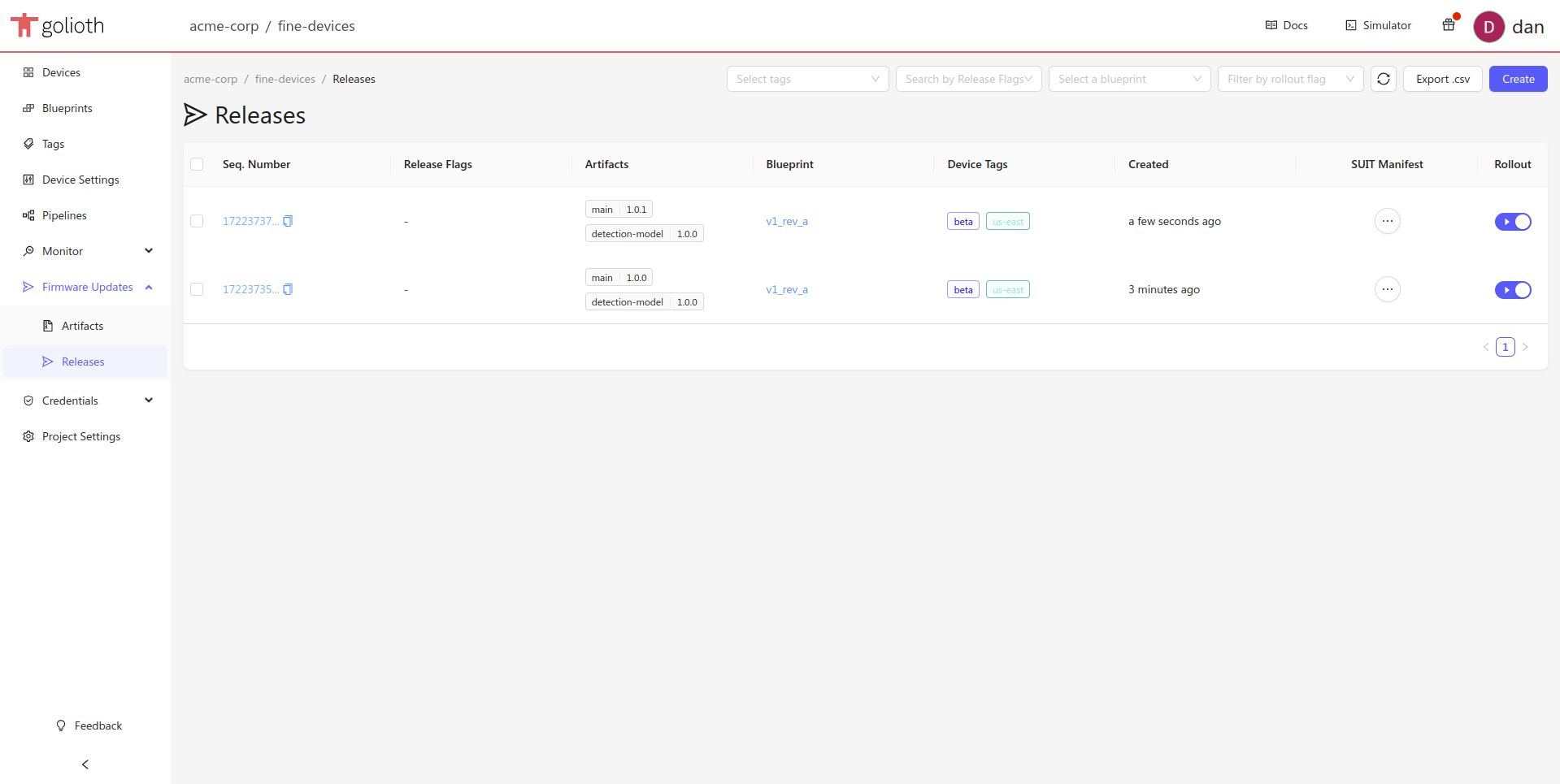
Task: Select the checkbox for the 3-minutes-ago release
Action: [x=198, y=289]
